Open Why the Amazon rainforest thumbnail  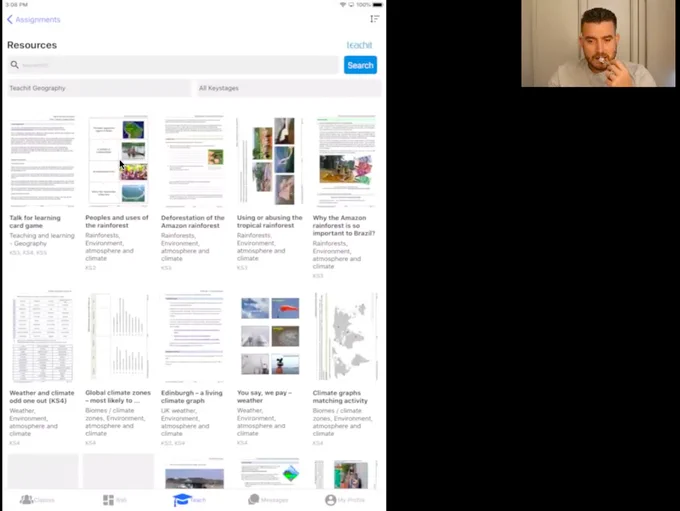(x=346, y=161)
